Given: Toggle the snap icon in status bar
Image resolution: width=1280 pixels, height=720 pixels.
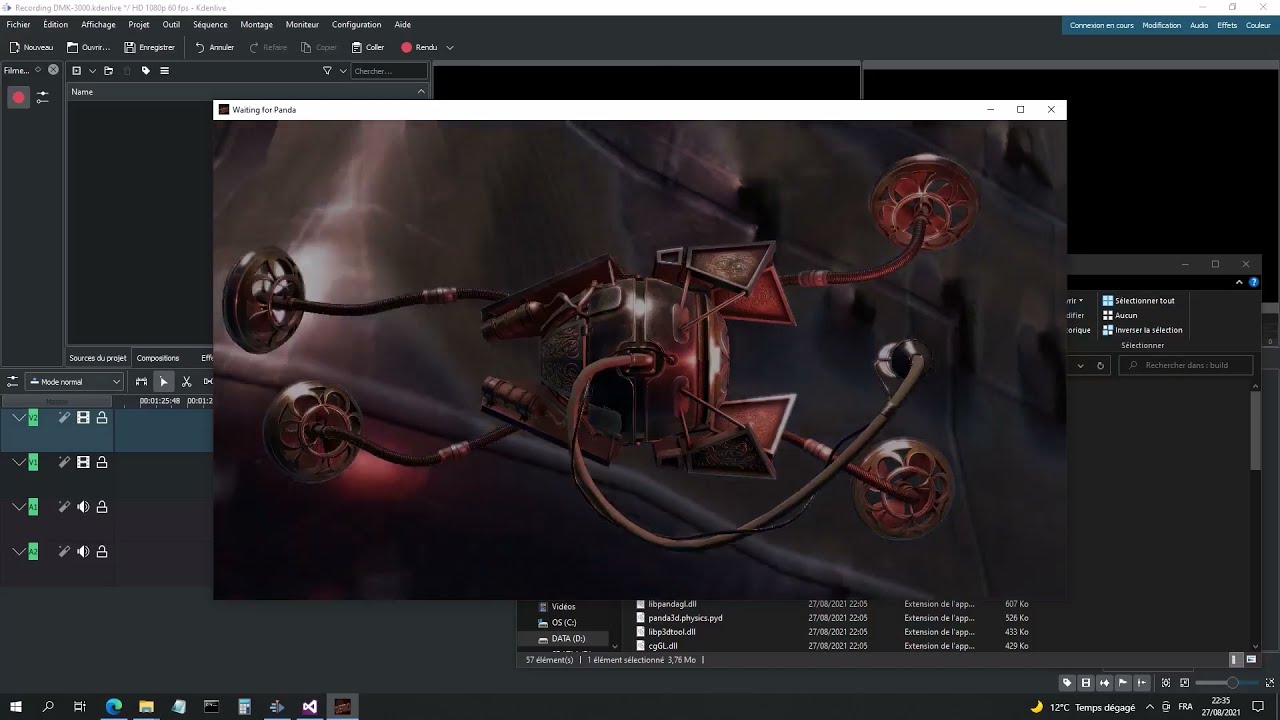Looking at the screenshot, I should pyautogui.click(x=1142, y=683).
